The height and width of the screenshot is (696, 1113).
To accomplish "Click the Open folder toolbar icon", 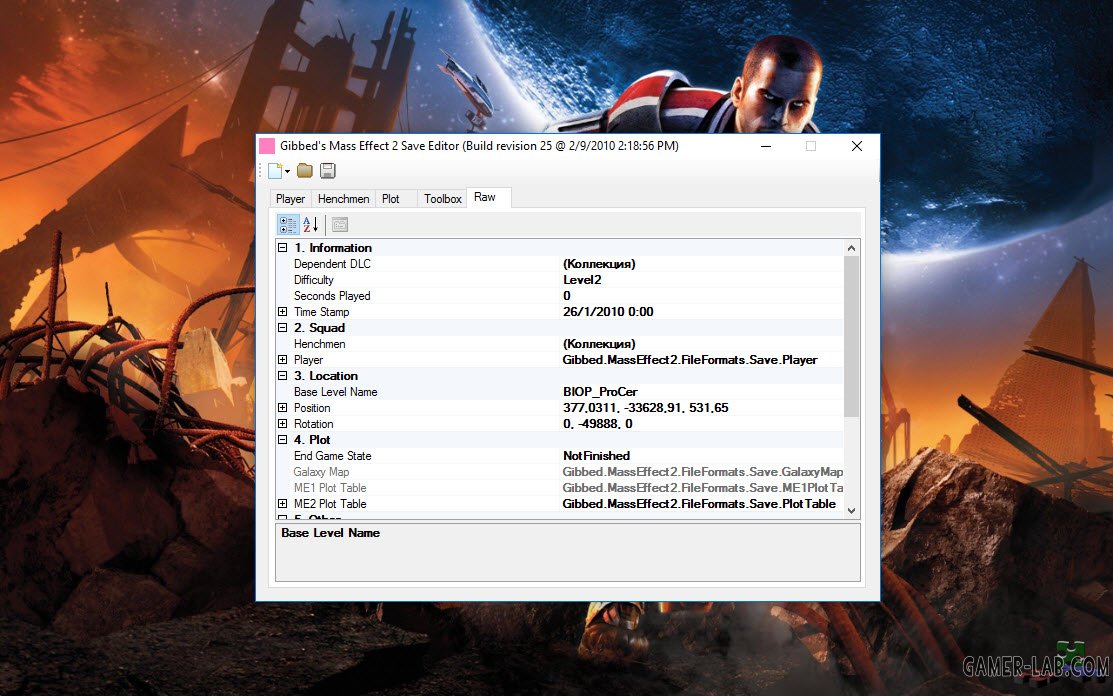I will 305,170.
